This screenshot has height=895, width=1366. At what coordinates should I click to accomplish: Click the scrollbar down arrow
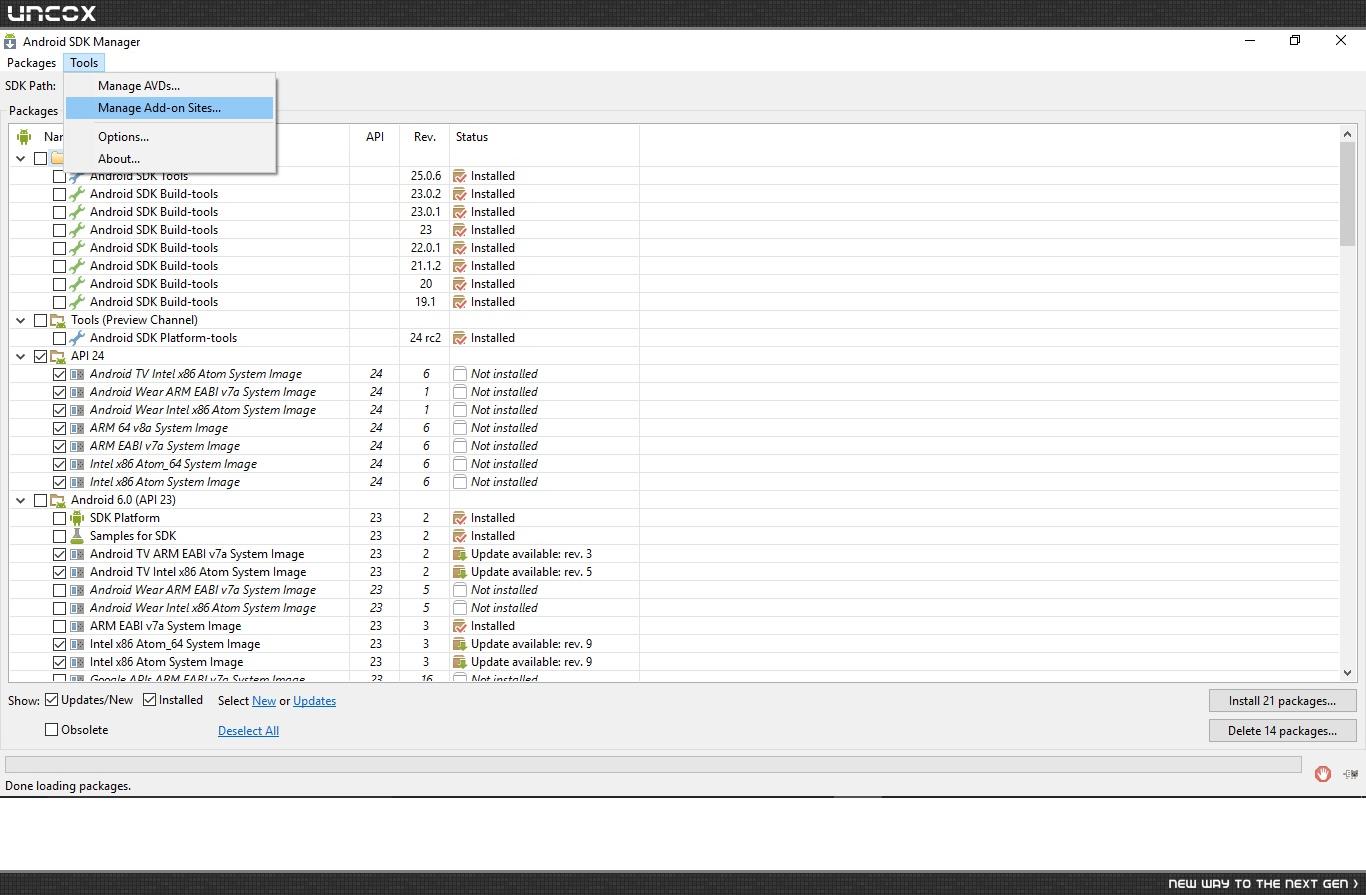tap(1347, 674)
